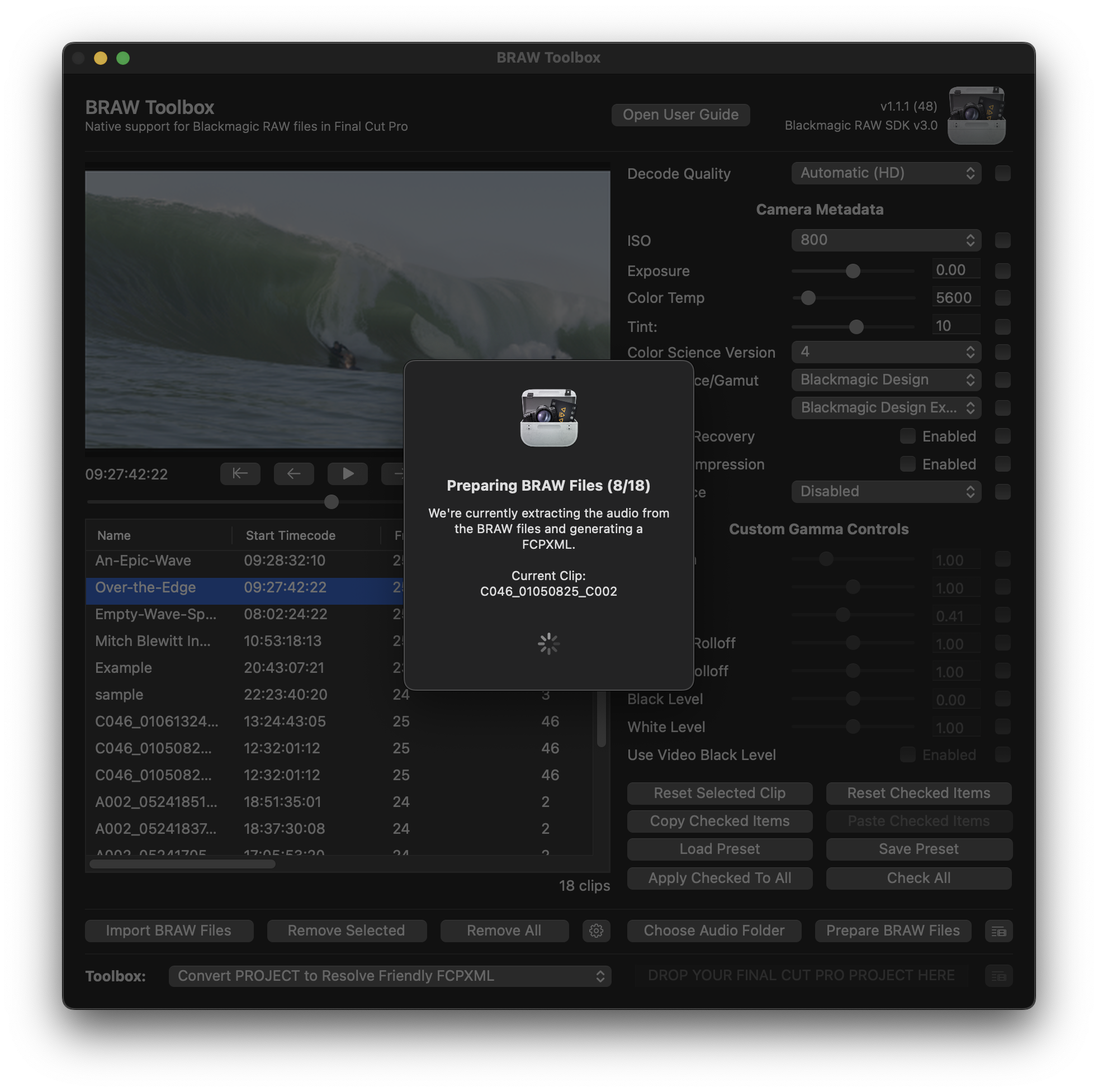Adjust the Exposure slider handle
The height and width of the screenshot is (1092, 1098).
[x=853, y=271]
